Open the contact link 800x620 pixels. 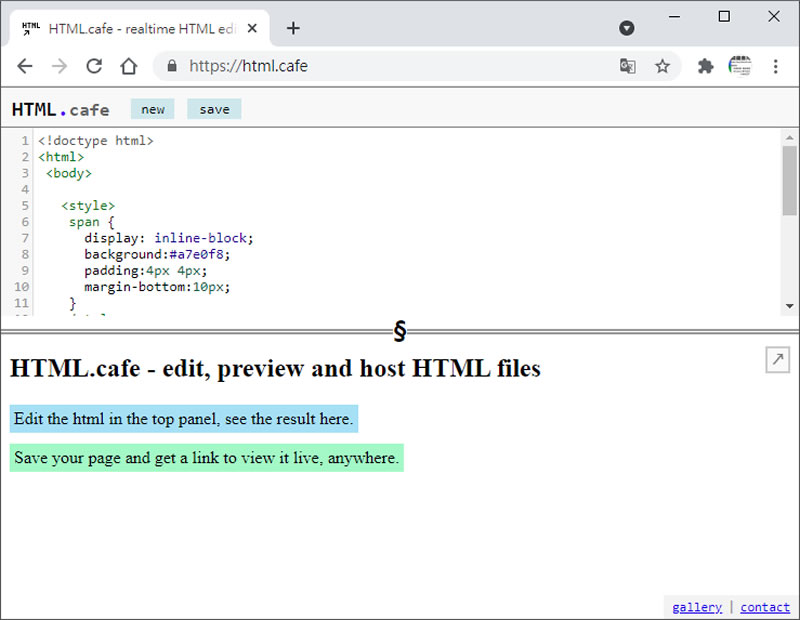[765, 607]
